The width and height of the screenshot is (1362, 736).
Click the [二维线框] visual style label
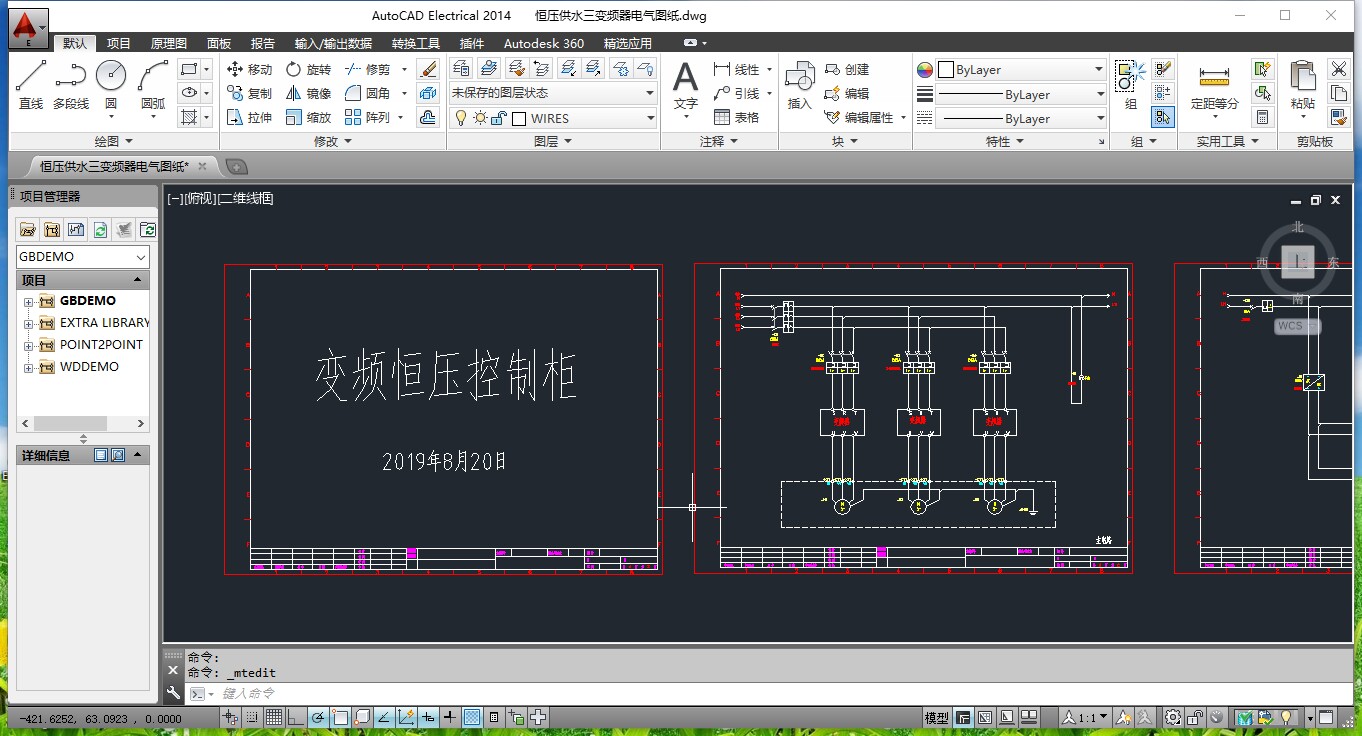[x=245, y=198]
